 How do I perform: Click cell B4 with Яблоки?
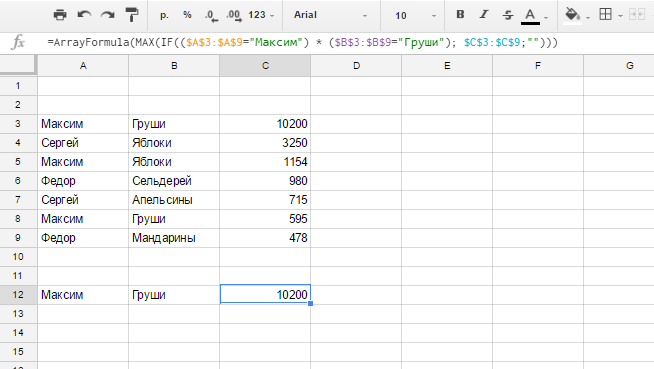point(174,143)
